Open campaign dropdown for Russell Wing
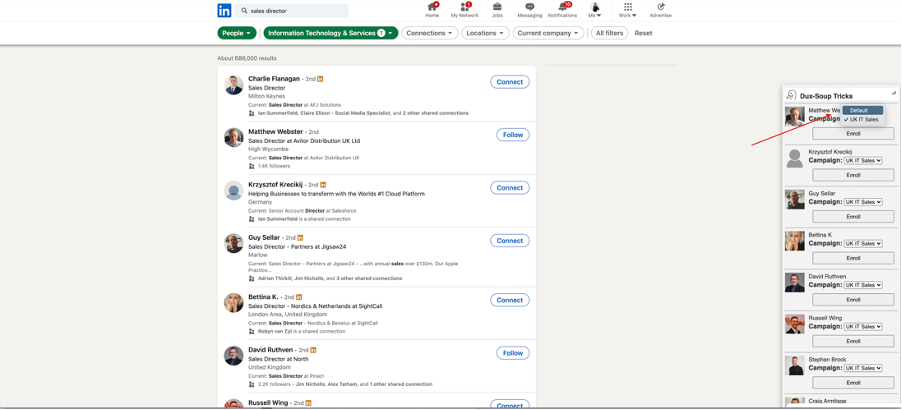This screenshot has width=902, height=410. [x=863, y=327]
